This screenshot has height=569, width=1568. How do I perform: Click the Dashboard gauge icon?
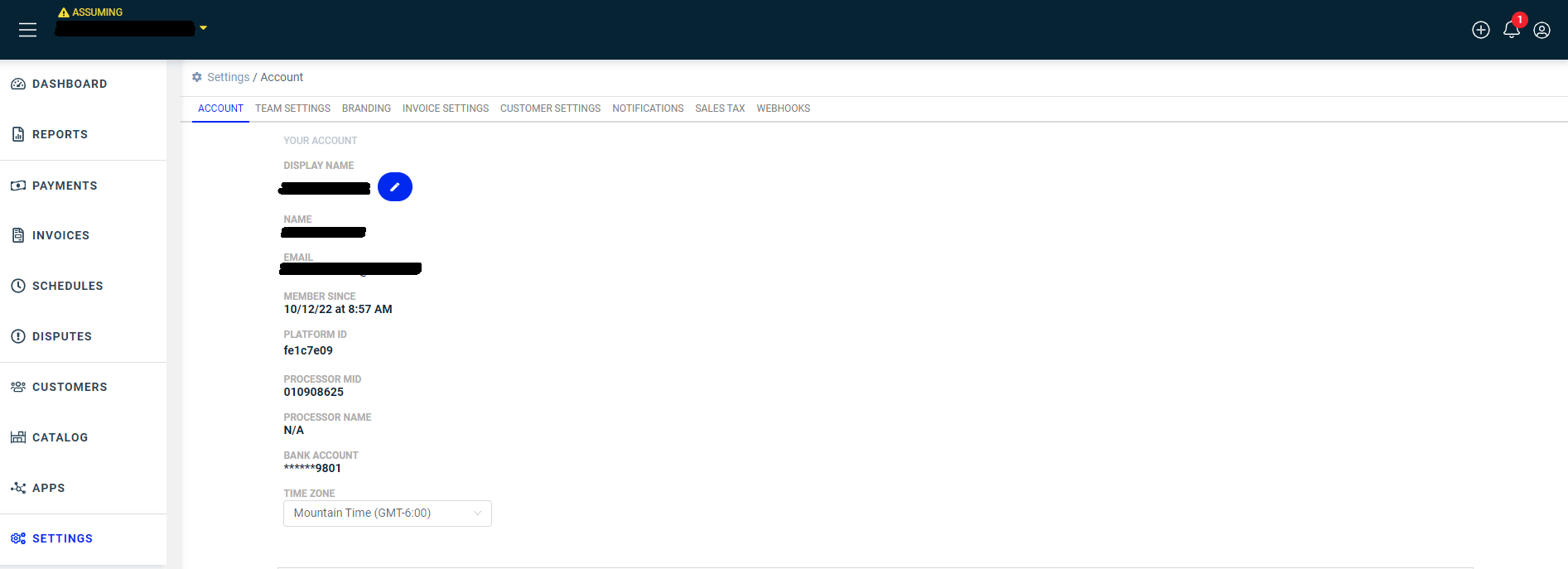click(x=18, y=84)
